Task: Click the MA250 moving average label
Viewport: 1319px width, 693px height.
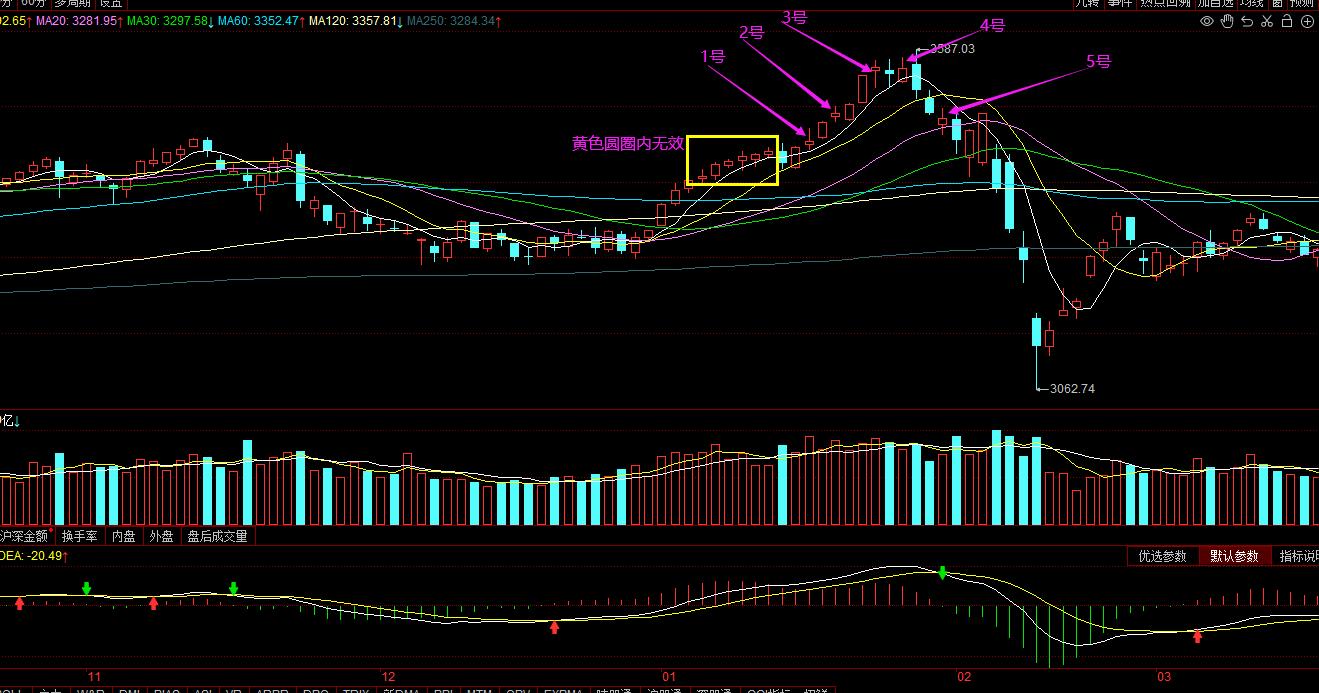Action: tap(449, 21)
